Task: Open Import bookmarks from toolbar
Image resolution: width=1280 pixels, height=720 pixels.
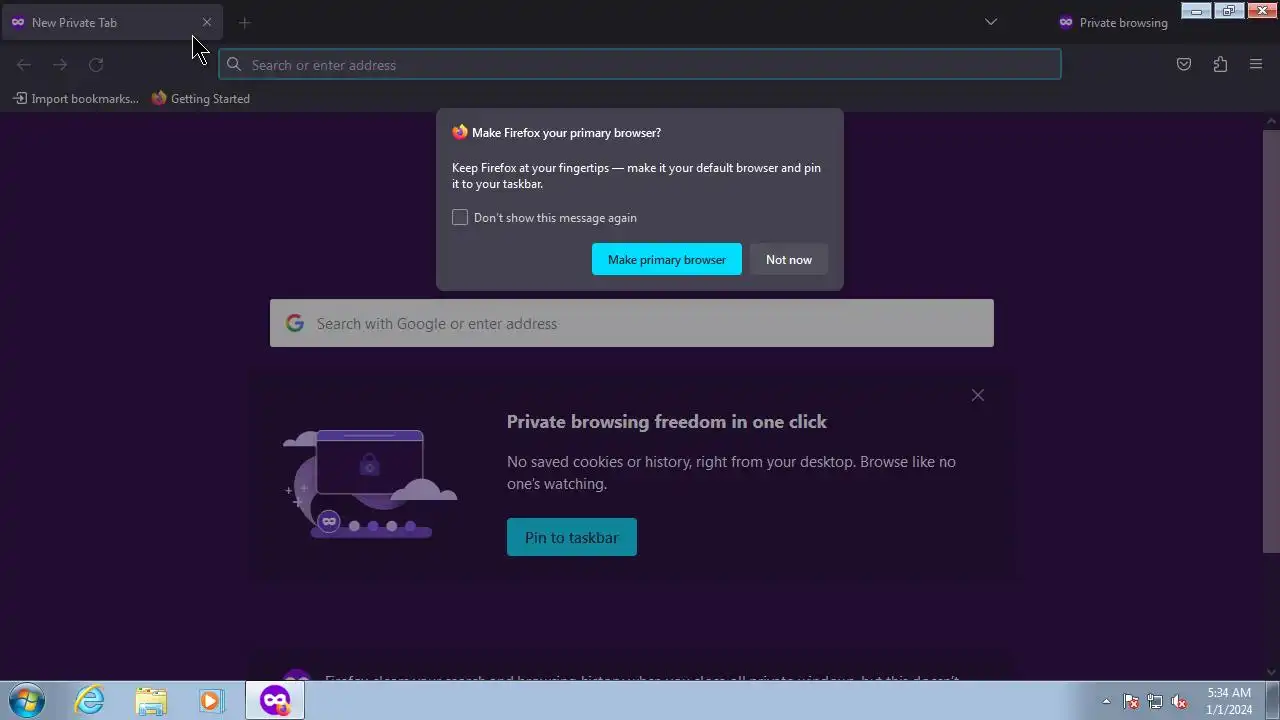Action: pos(76,99)
